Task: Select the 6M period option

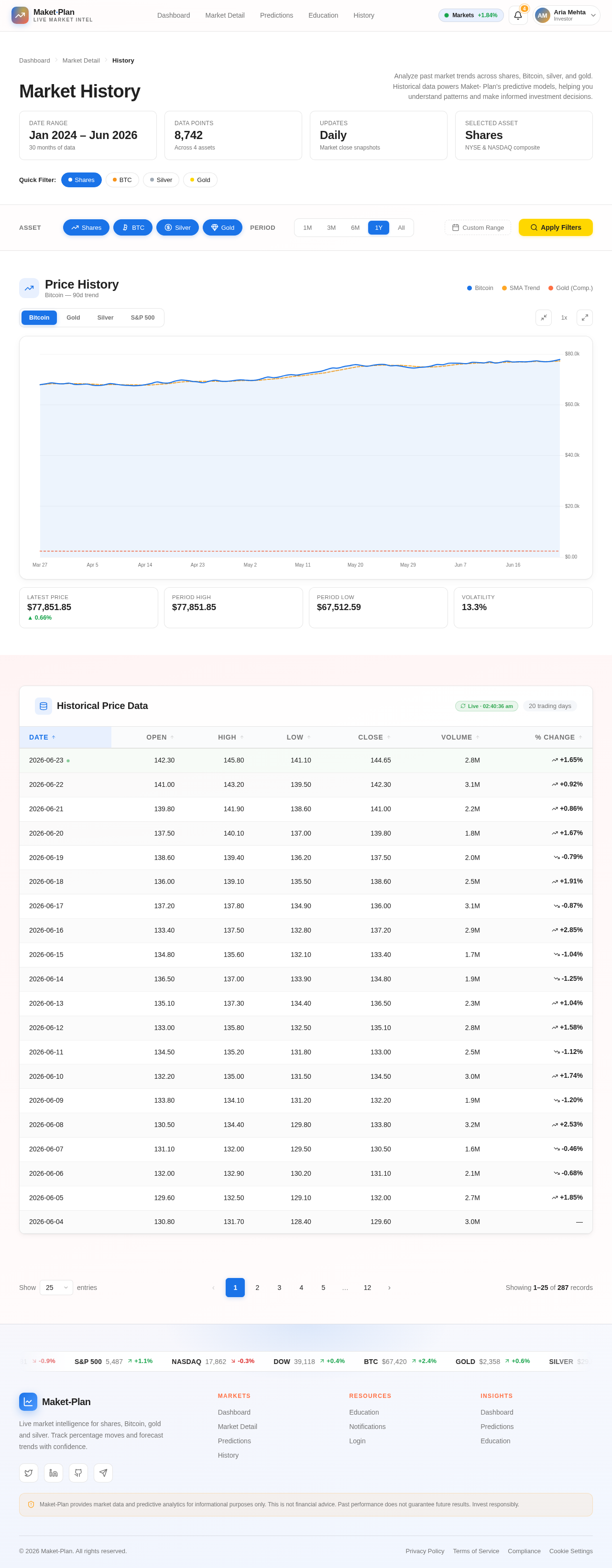Action: pyautogui.click(x=355, y=228)
